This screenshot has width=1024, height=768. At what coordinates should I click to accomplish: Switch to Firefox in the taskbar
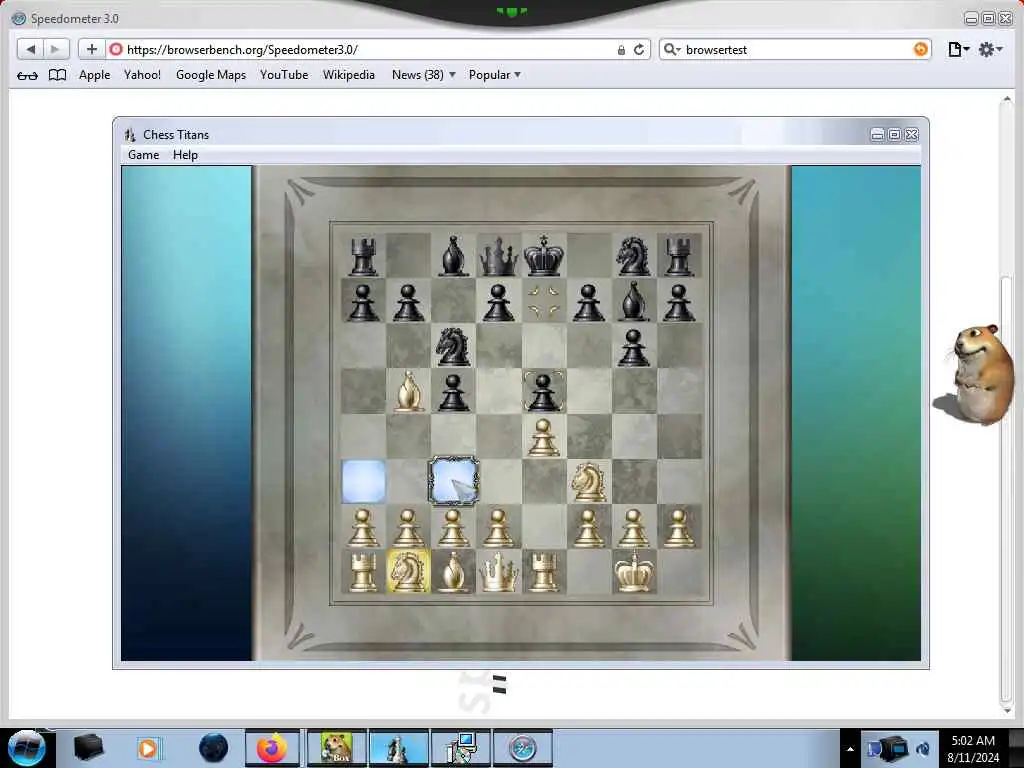point(272,748)
